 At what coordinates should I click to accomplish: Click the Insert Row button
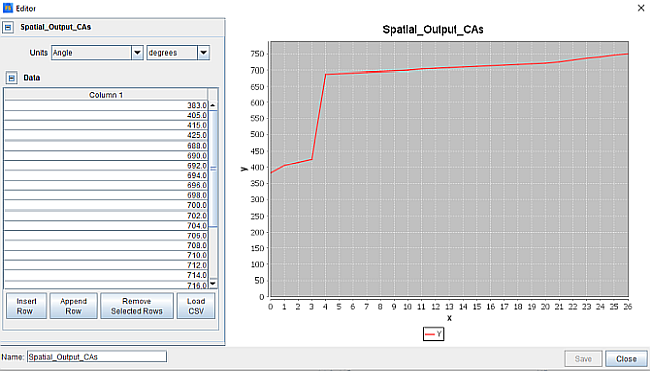(x=27, y=306)
